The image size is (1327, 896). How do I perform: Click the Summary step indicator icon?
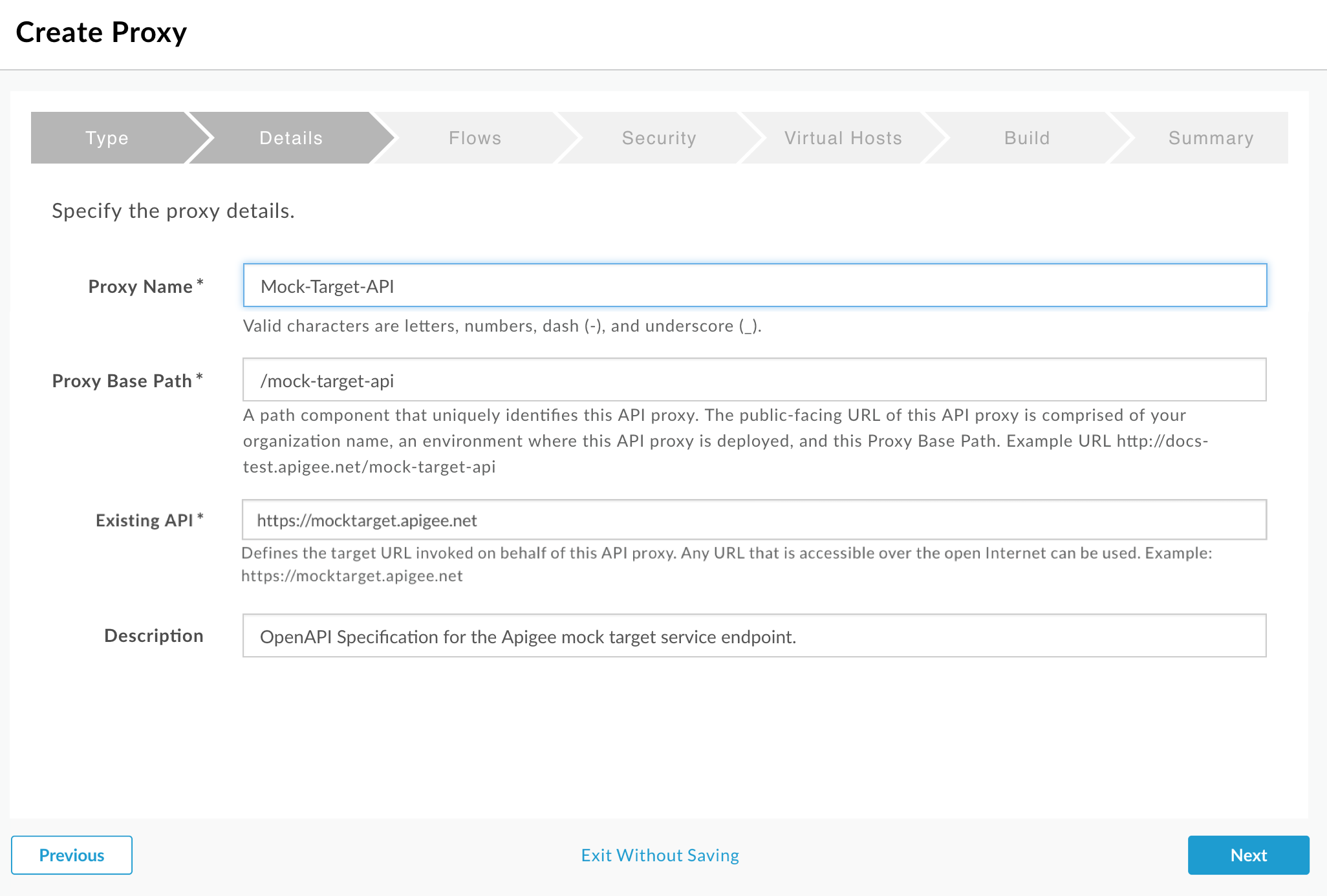pyautogui.click(x=1209, y=137)
